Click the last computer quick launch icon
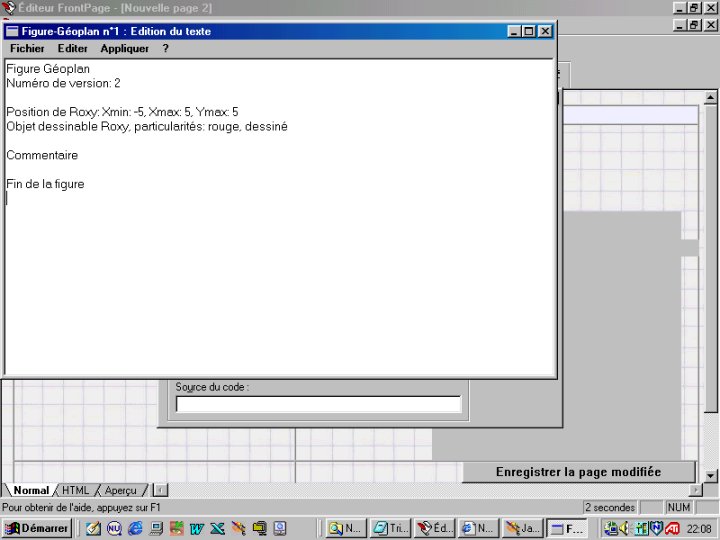720x540 pixels. coord(280,529)
